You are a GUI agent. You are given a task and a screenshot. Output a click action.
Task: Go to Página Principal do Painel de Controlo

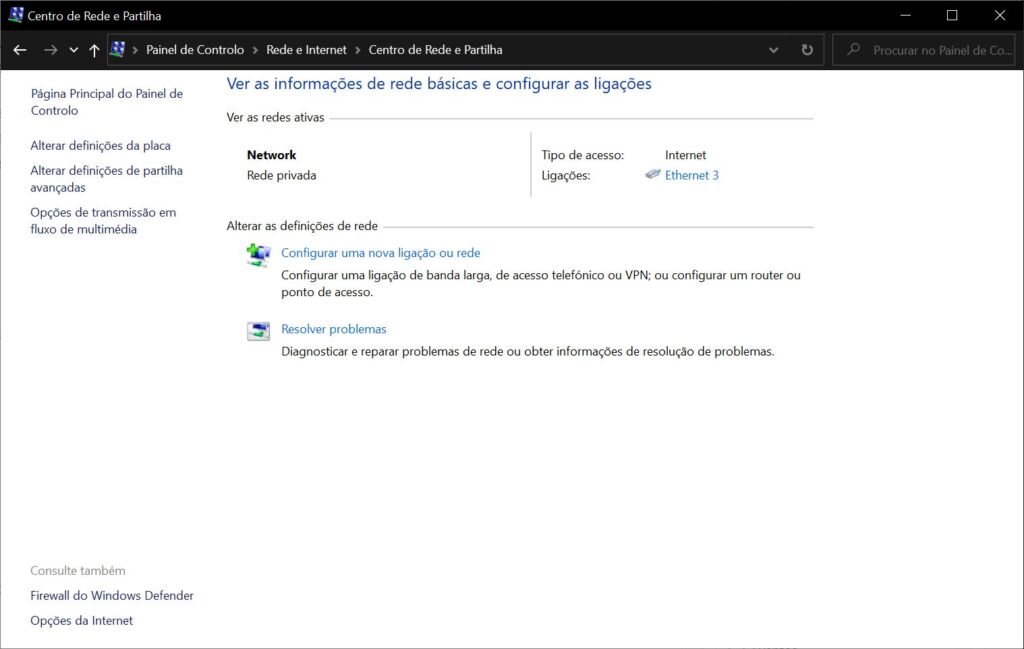(106, 102)
